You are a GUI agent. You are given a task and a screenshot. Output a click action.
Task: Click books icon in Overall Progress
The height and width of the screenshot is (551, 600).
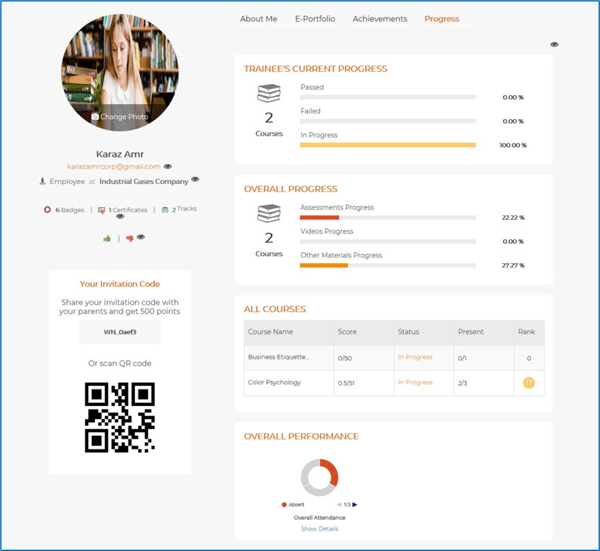point(269,214)
